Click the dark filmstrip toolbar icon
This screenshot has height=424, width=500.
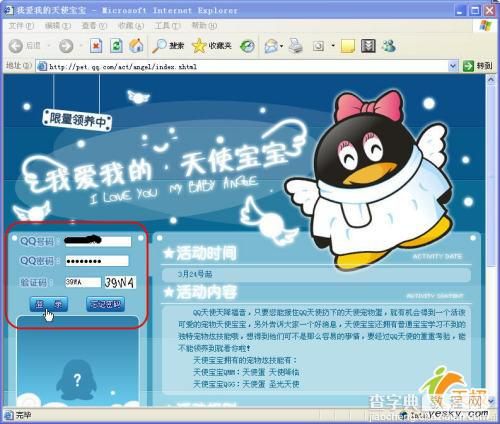point(368,46)
